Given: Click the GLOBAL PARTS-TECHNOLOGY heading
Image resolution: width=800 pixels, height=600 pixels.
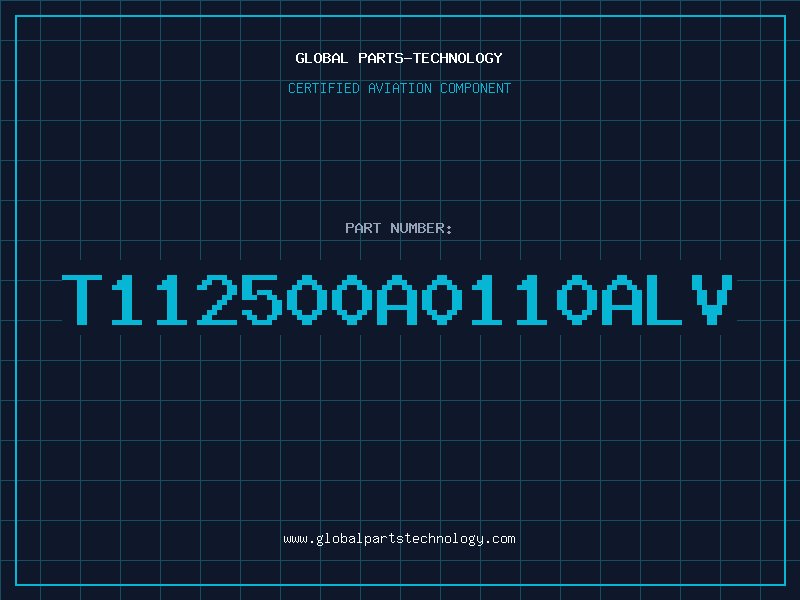Looking at the screenshot, I should pyautogui.click(x=399, y=58).
